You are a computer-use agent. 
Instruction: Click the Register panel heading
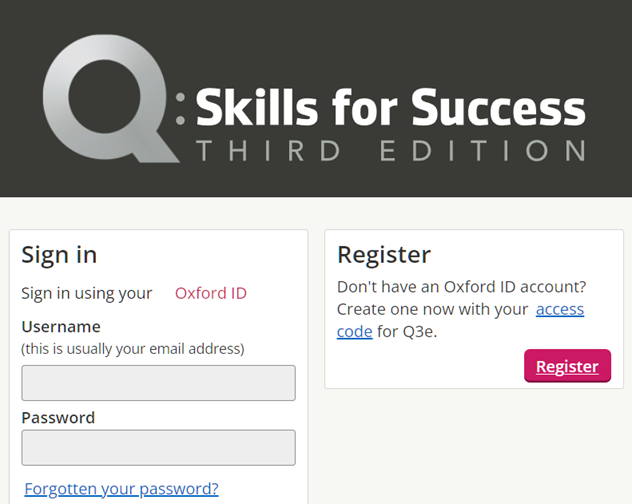click(x=384, y=255)
